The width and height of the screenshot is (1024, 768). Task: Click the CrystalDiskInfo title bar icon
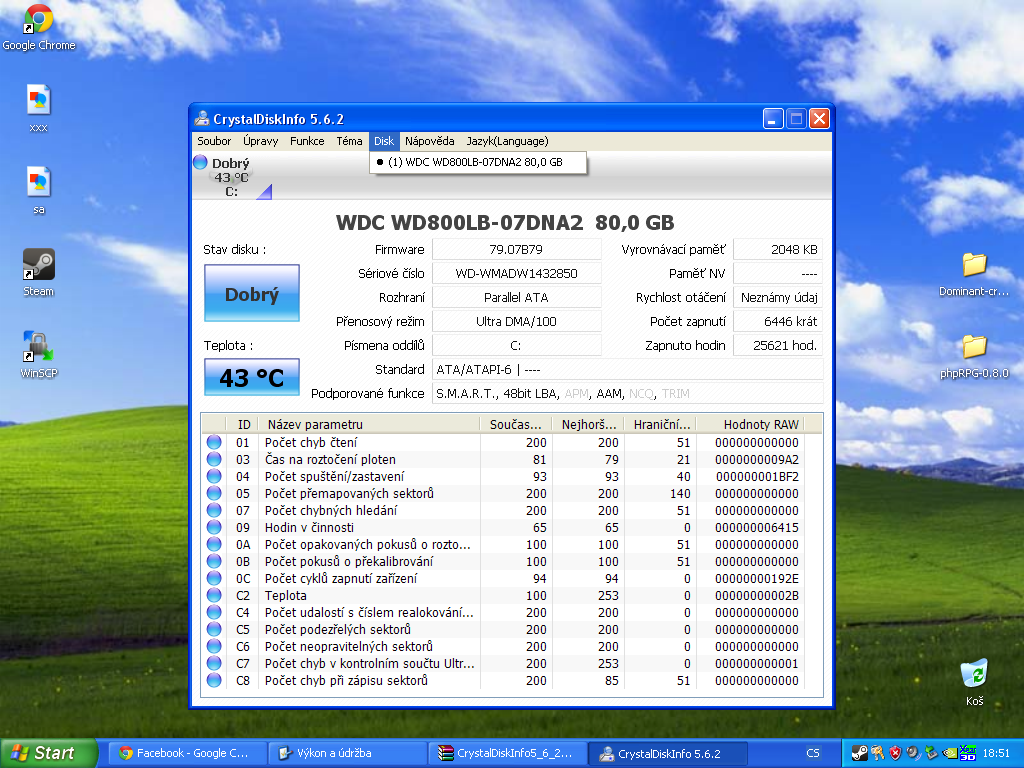202,119
